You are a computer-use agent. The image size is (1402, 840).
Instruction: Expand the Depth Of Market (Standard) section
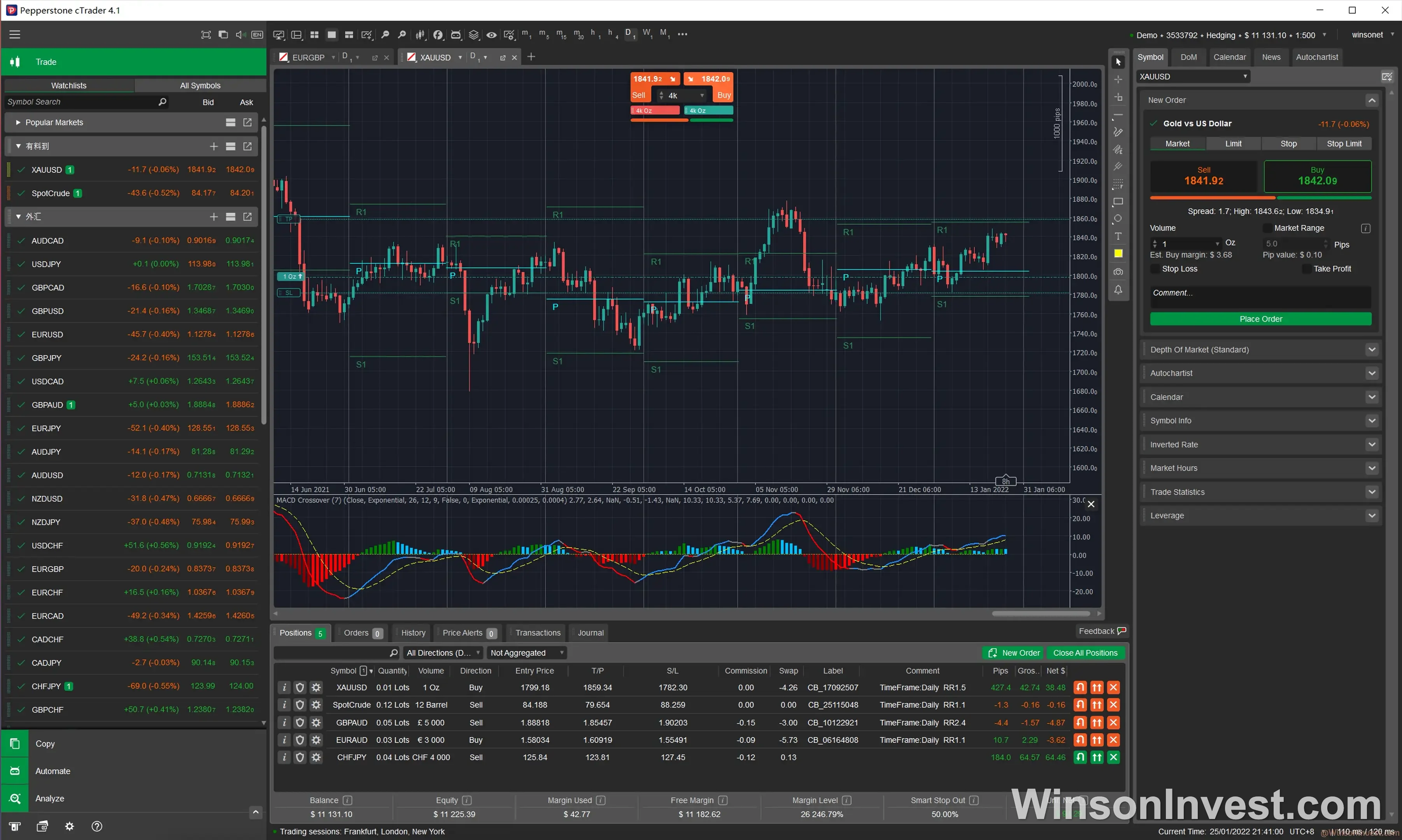1371,350
